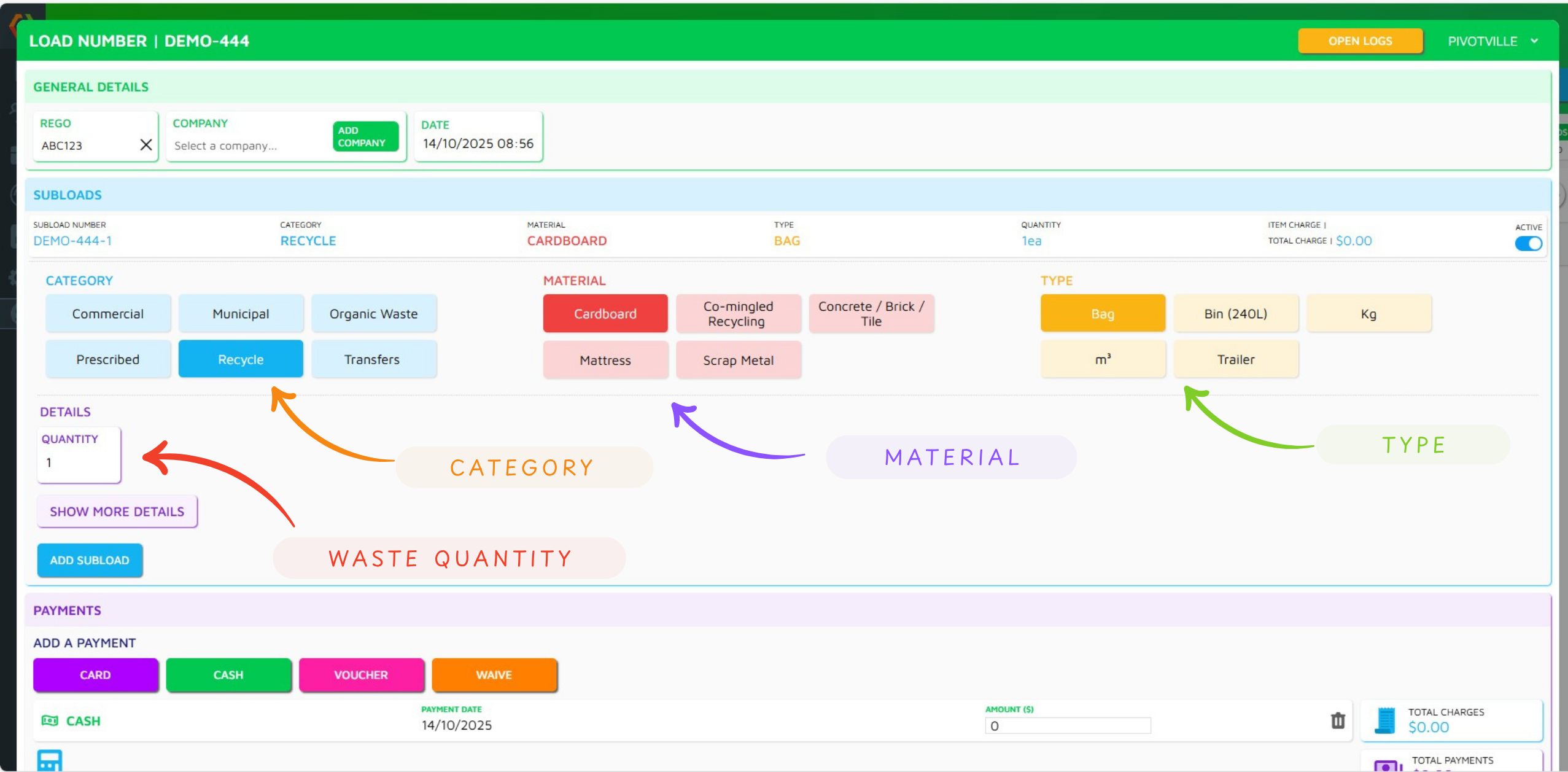This screenshot has height=772, width=1568.
Task: Click the TOTAL CHARGES receipt icon
Action: [1385, 720]
